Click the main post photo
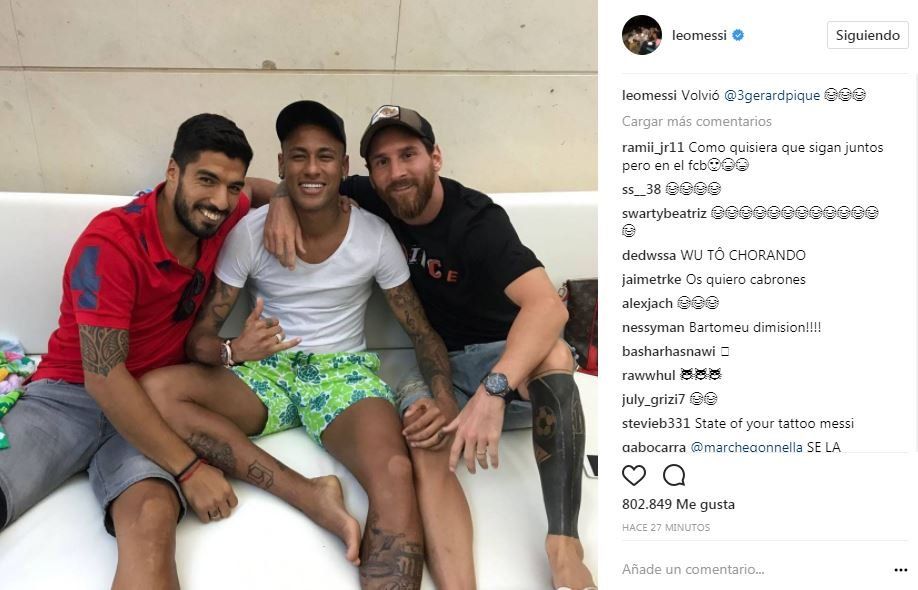This screenshot has height=590, width=918. click(x=299, y=295)
